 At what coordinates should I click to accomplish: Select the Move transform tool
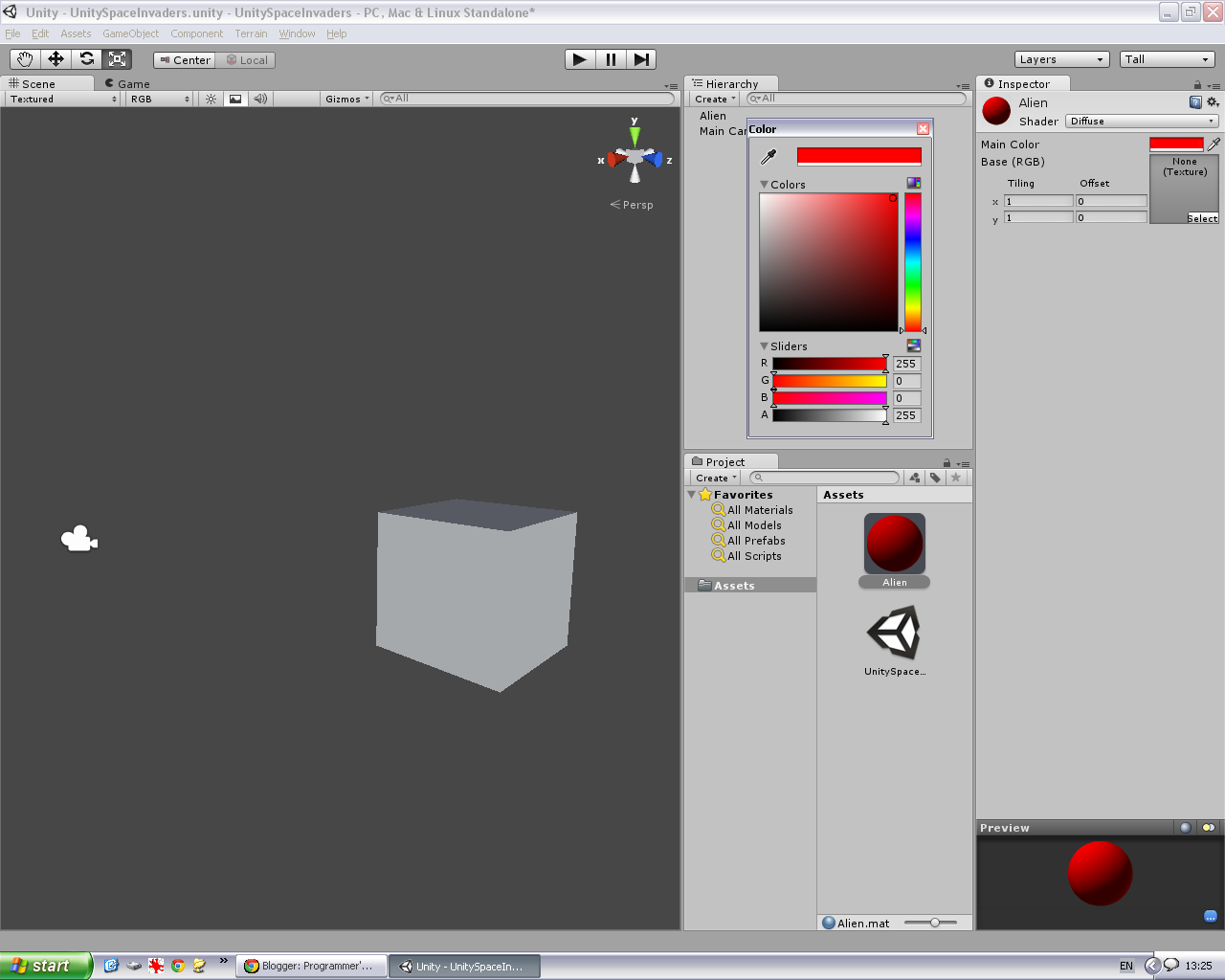[56, 58]
